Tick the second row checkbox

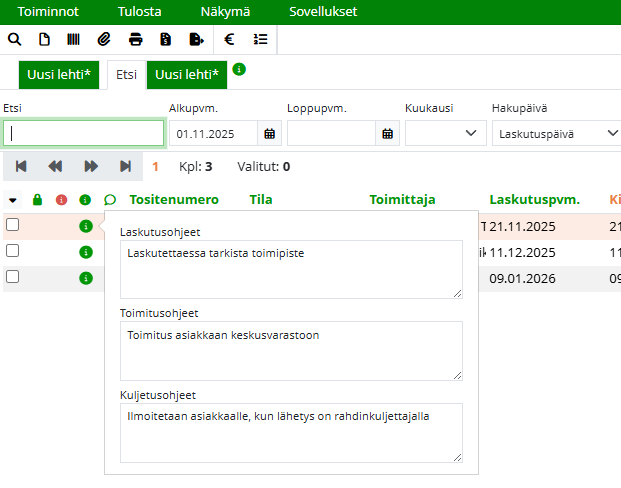coord(13,251)
